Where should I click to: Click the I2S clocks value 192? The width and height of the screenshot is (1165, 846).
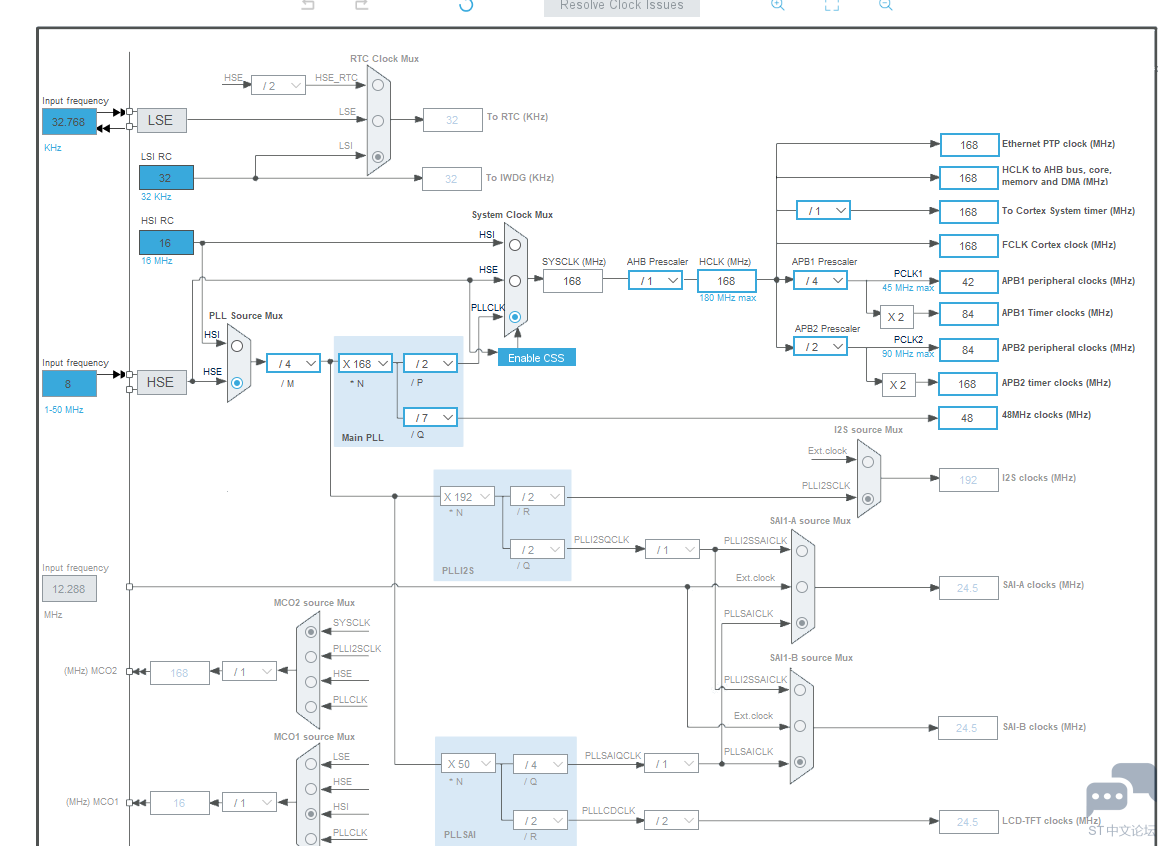(x=969, y=480)
